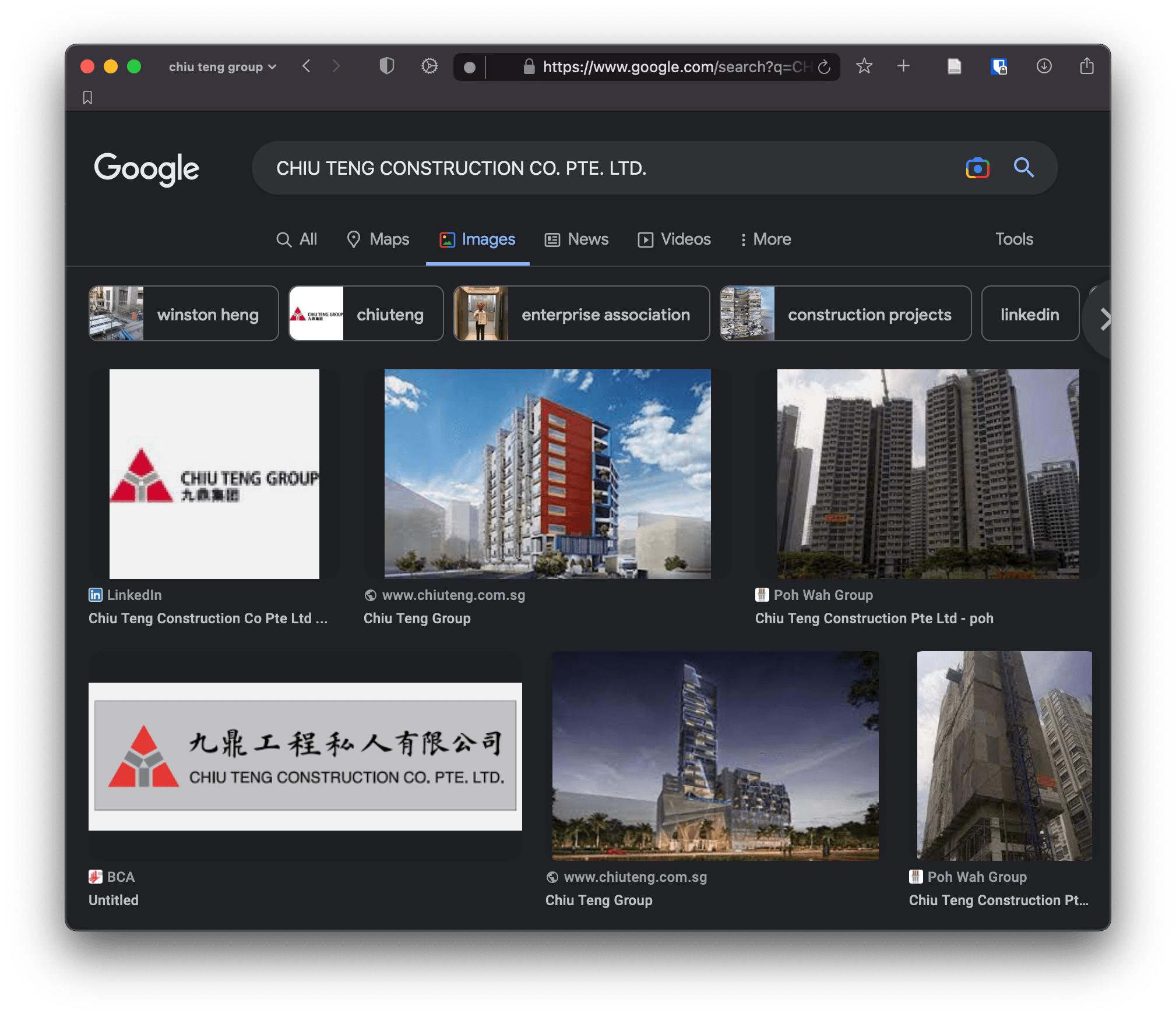This screenshot has height=1017, width=1176.
Task: Open the BCA source link
Action: point(112,877)
